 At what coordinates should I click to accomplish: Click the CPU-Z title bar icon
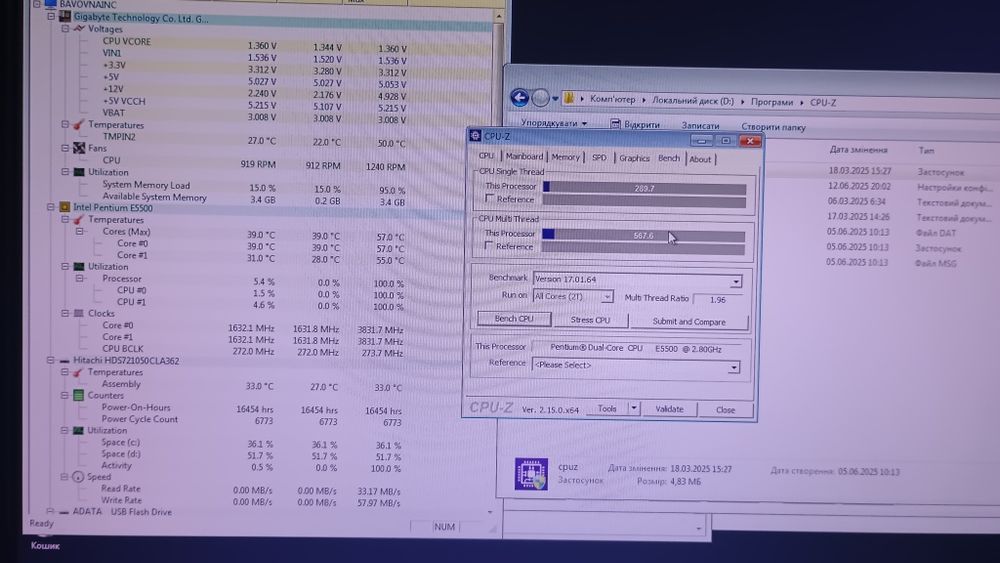tap(475, 135)
